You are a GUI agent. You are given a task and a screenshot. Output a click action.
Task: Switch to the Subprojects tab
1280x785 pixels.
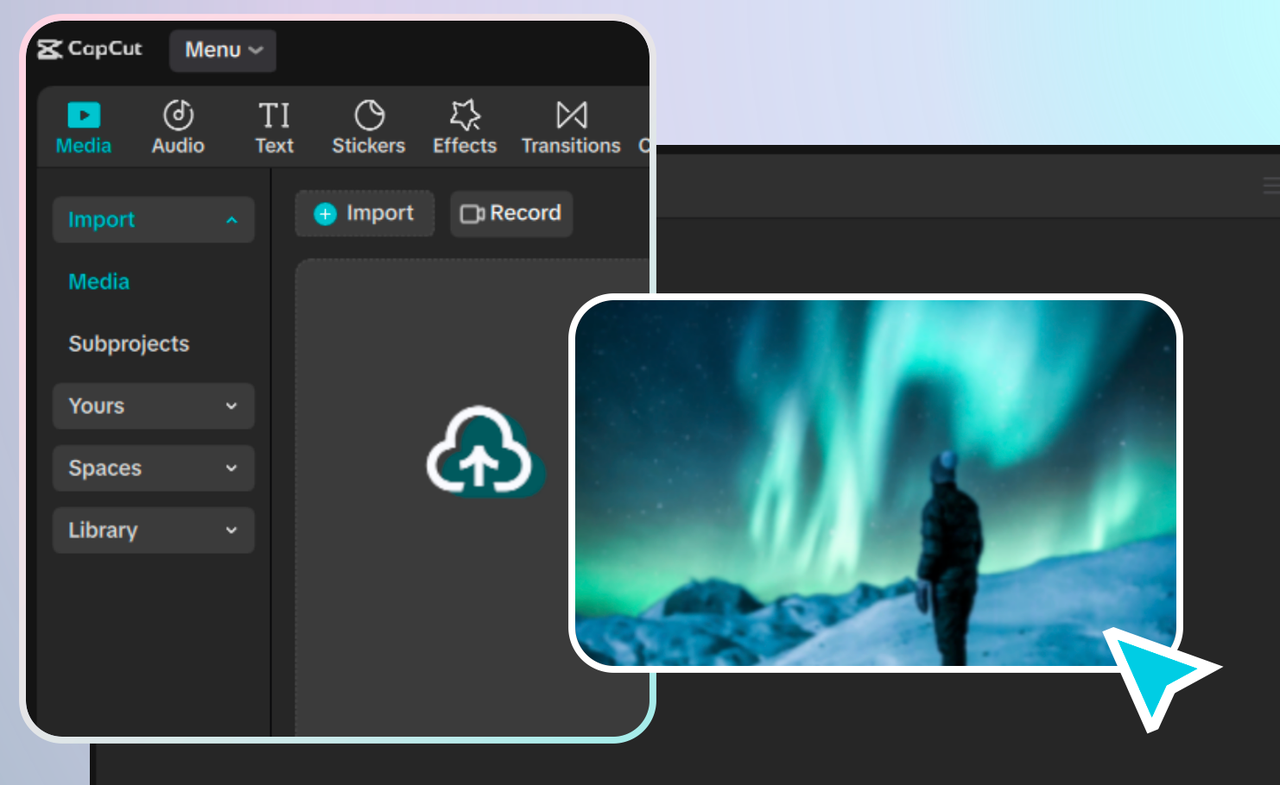[x=128, y=343]
